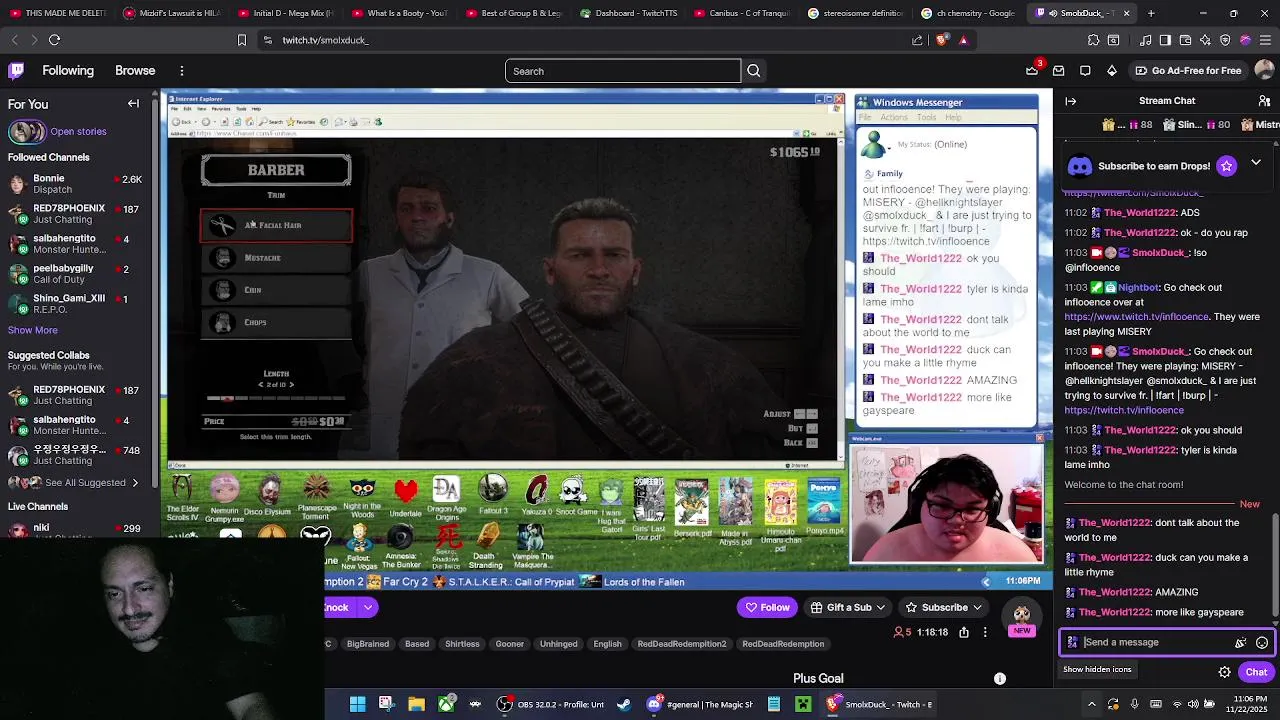Open Brave Rewards triangle icon
The image size is (1280, 720).
(964, 40)
